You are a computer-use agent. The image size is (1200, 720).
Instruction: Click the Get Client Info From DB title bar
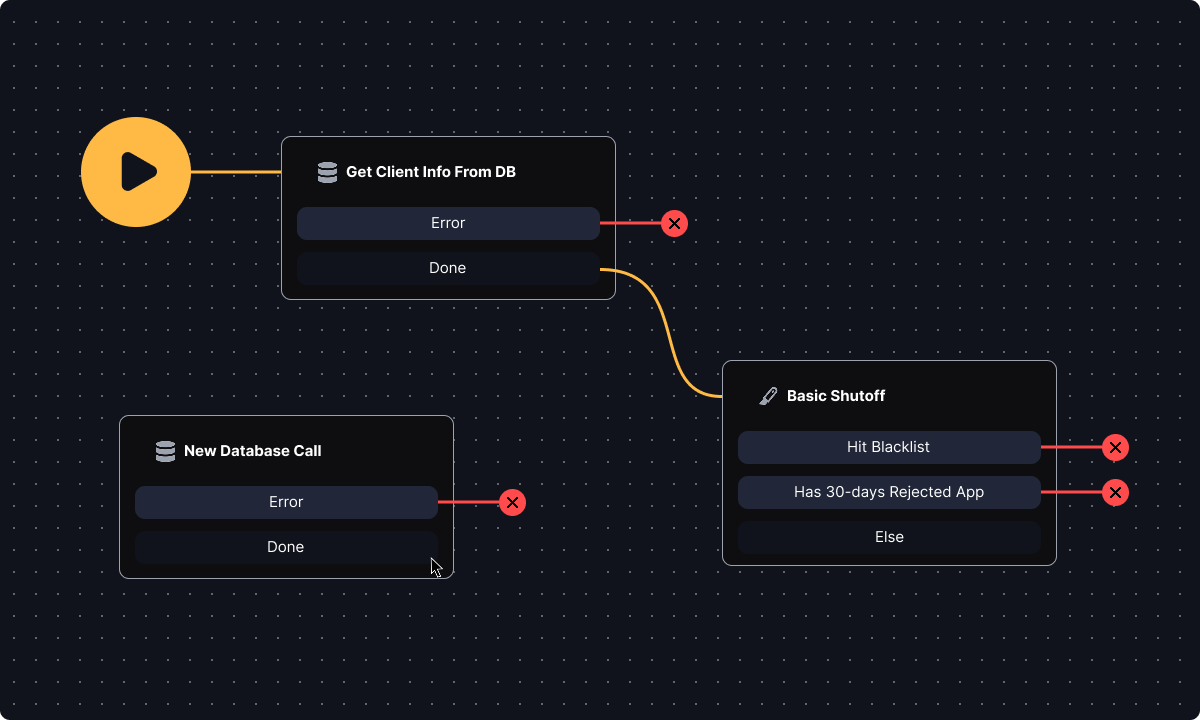(x=430, y=172)
